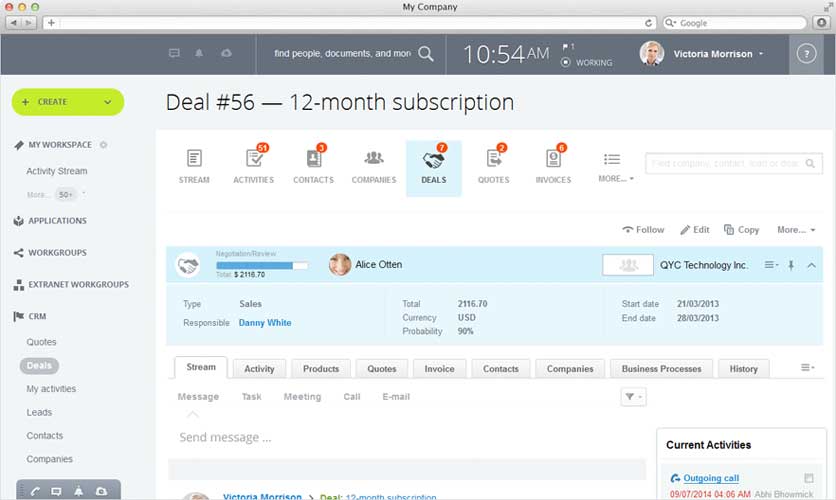The height and width of the screenshot is (500, 836).
Task: Follow this deal
Action: [x=643, y=230]
